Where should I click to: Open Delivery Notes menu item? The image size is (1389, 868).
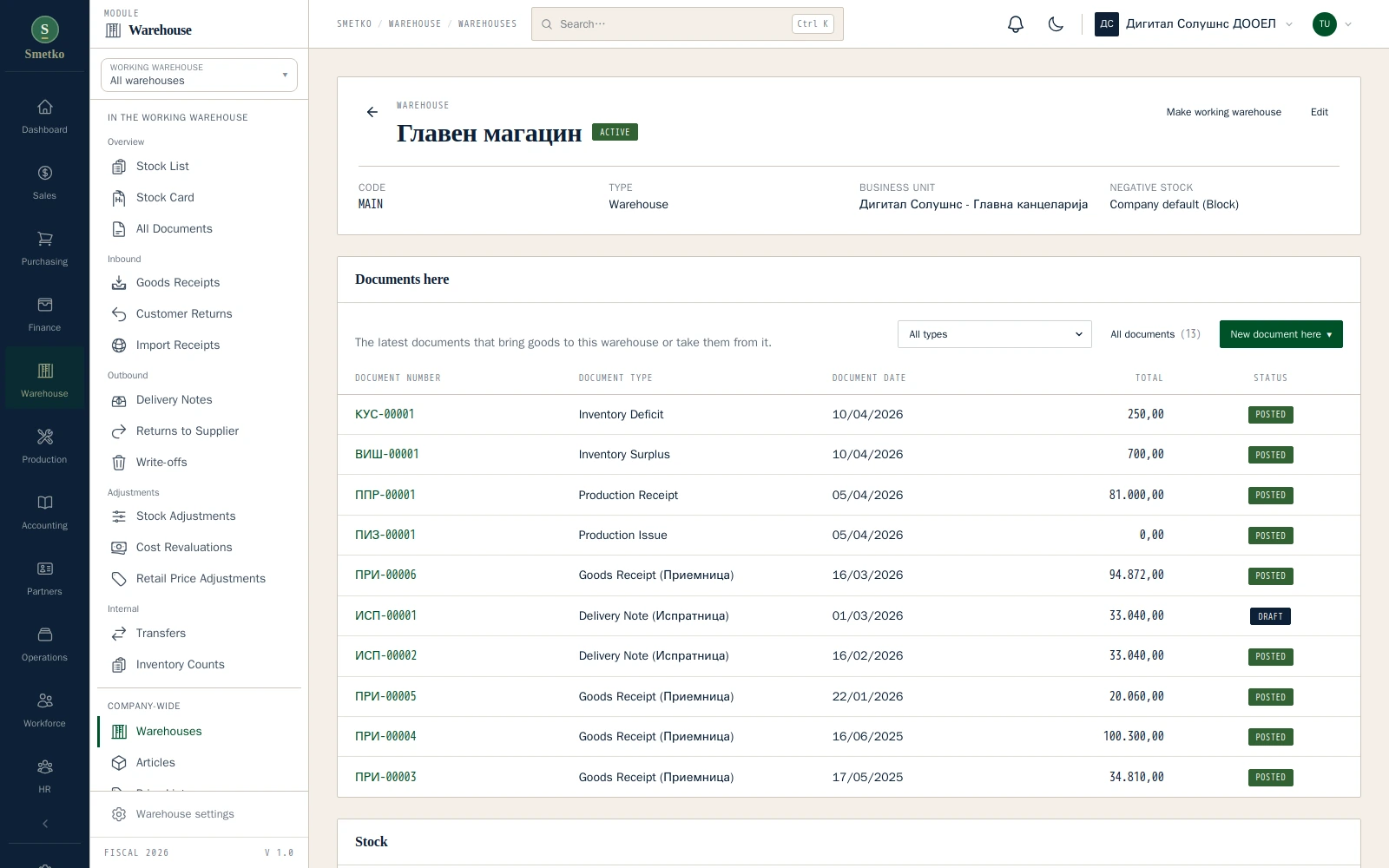tap(199, 400)
